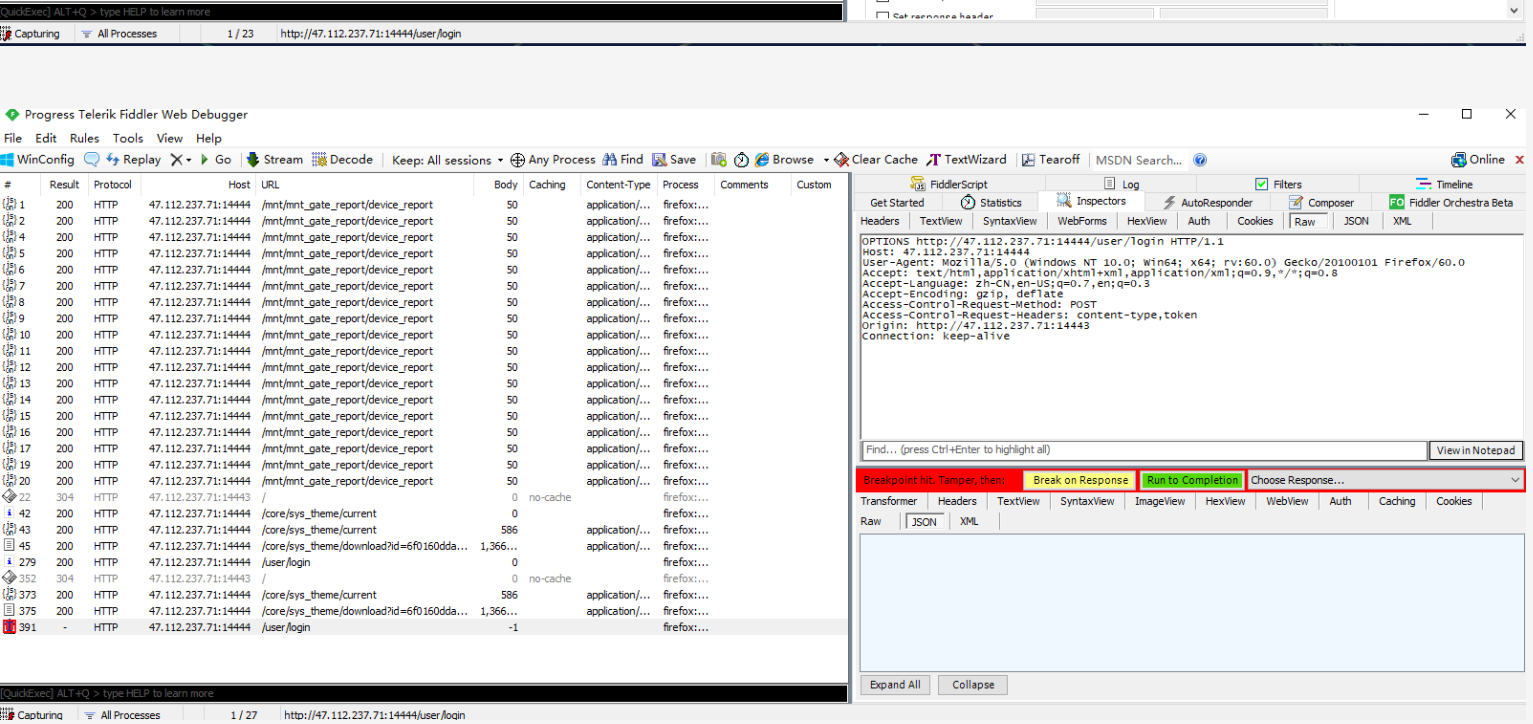Open the Choose Response dropdown

pyautogui.click(x=1385, y=480)
